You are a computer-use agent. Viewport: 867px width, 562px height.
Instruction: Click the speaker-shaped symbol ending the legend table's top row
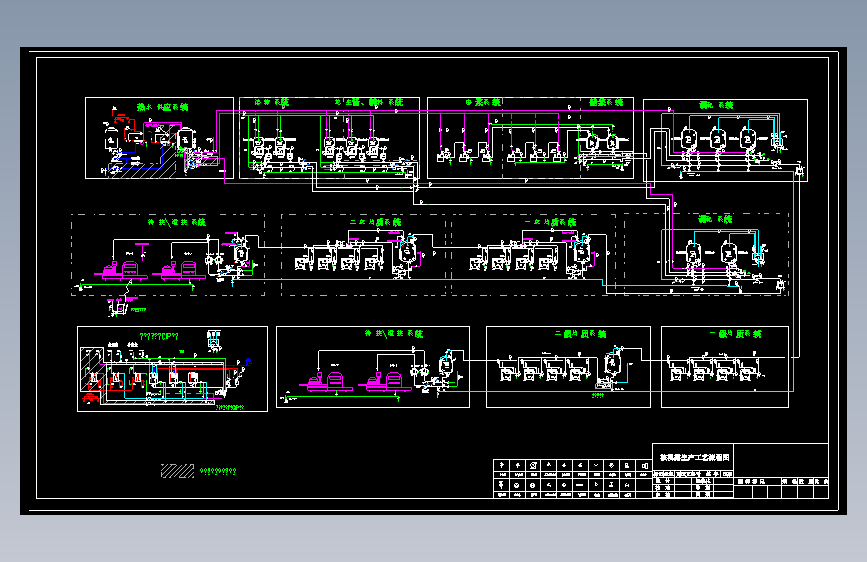click(x=645, y=466)
